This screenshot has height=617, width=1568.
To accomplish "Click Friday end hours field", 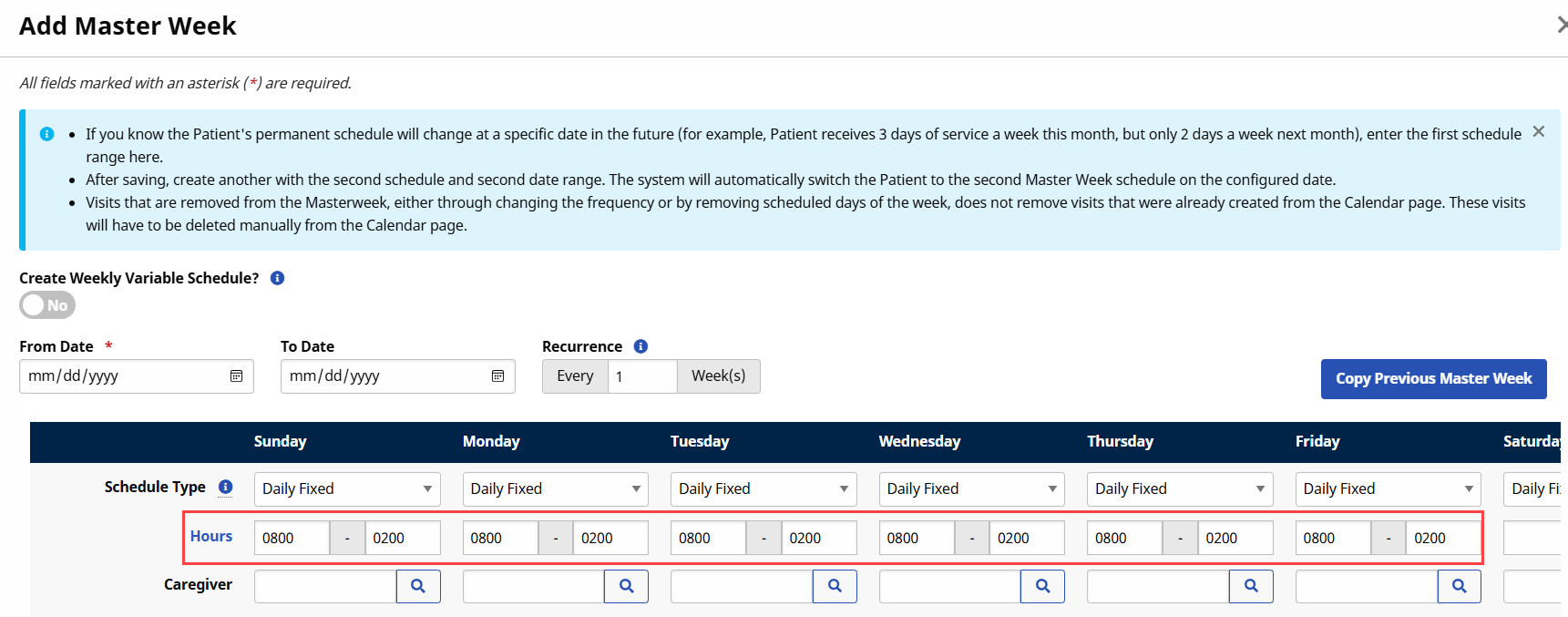I will pos(1442,538).
